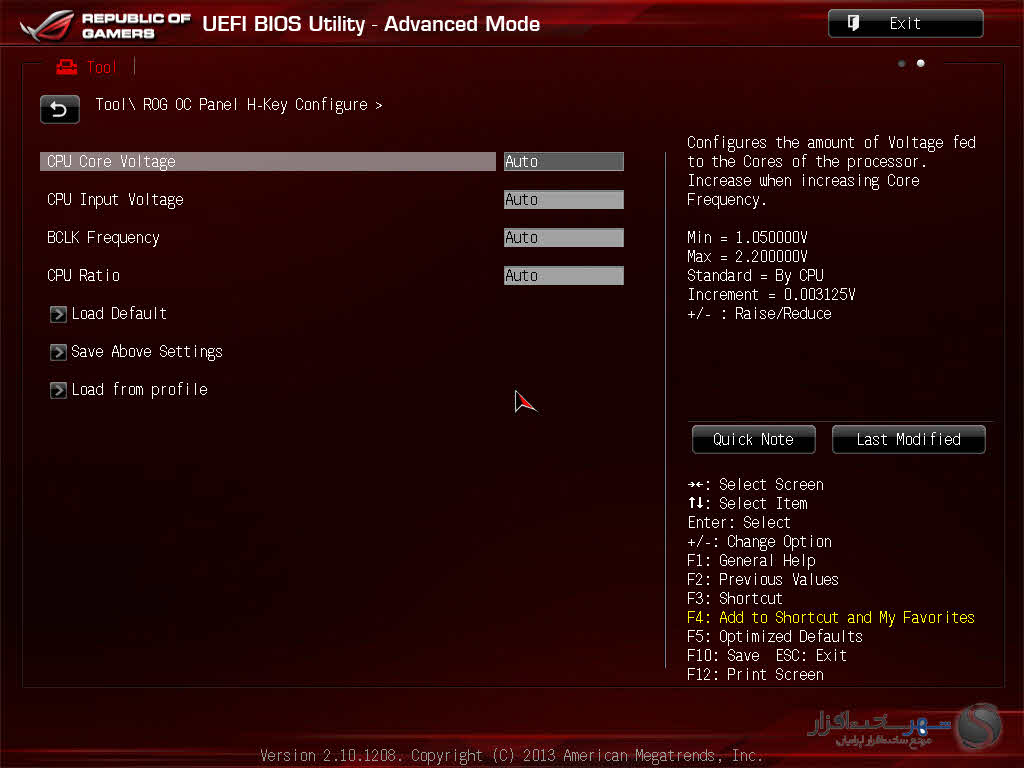This screenshot has height=768, width=1024.
Task: Select the BCLK Frequency Auto value box
Action: (563, 238)
